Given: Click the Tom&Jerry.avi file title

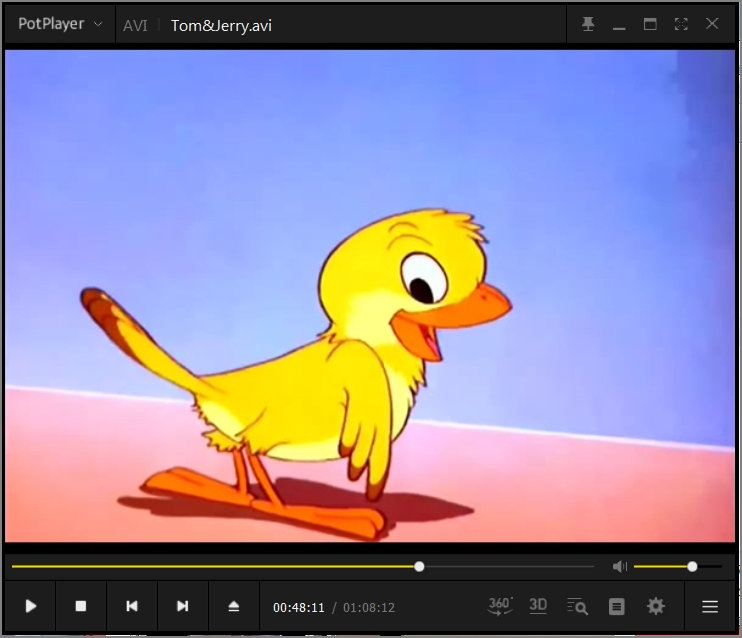Looking at the screenshot, I should pos(221,26).
